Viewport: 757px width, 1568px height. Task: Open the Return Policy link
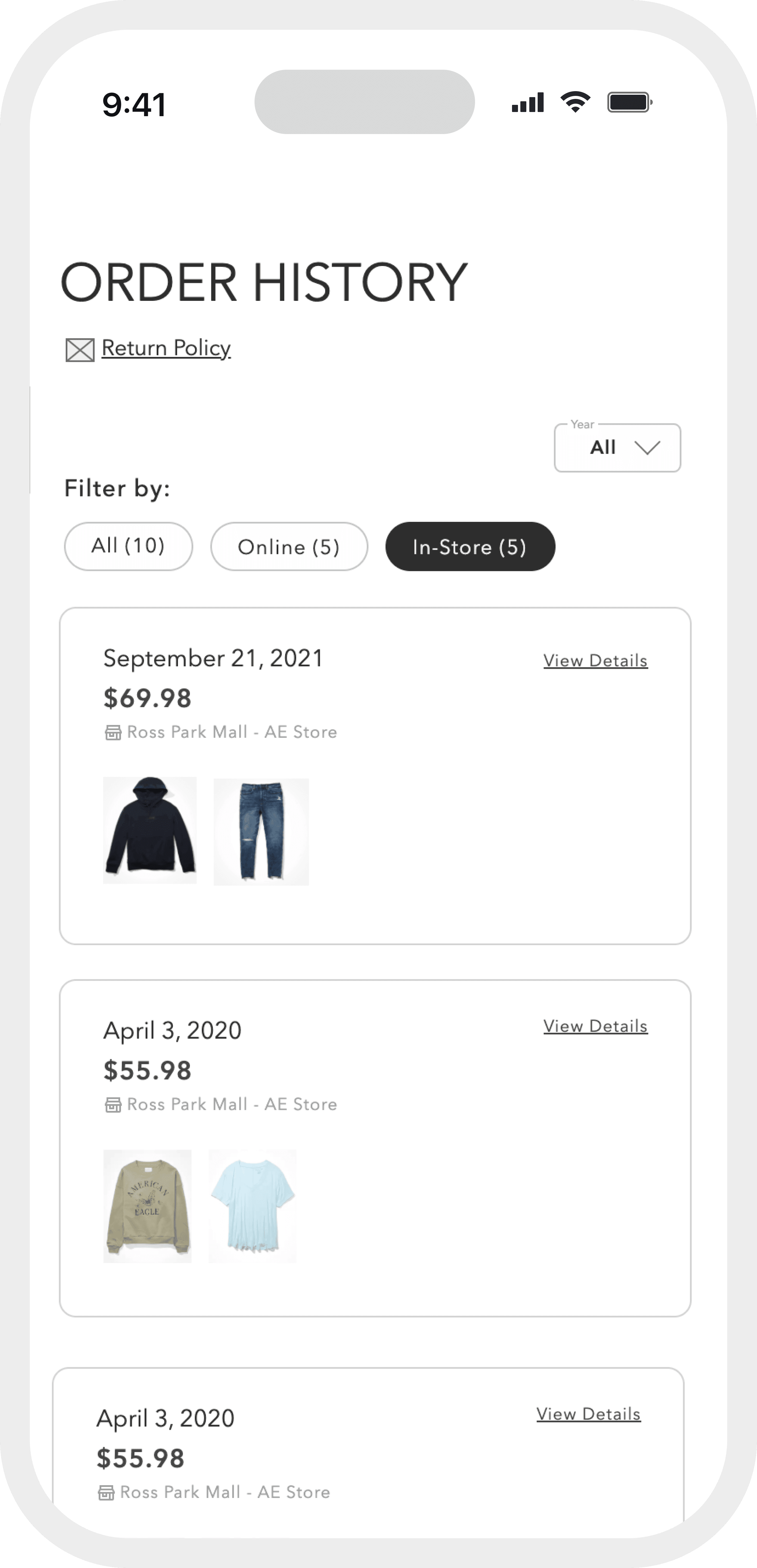(x=166, y=348)
